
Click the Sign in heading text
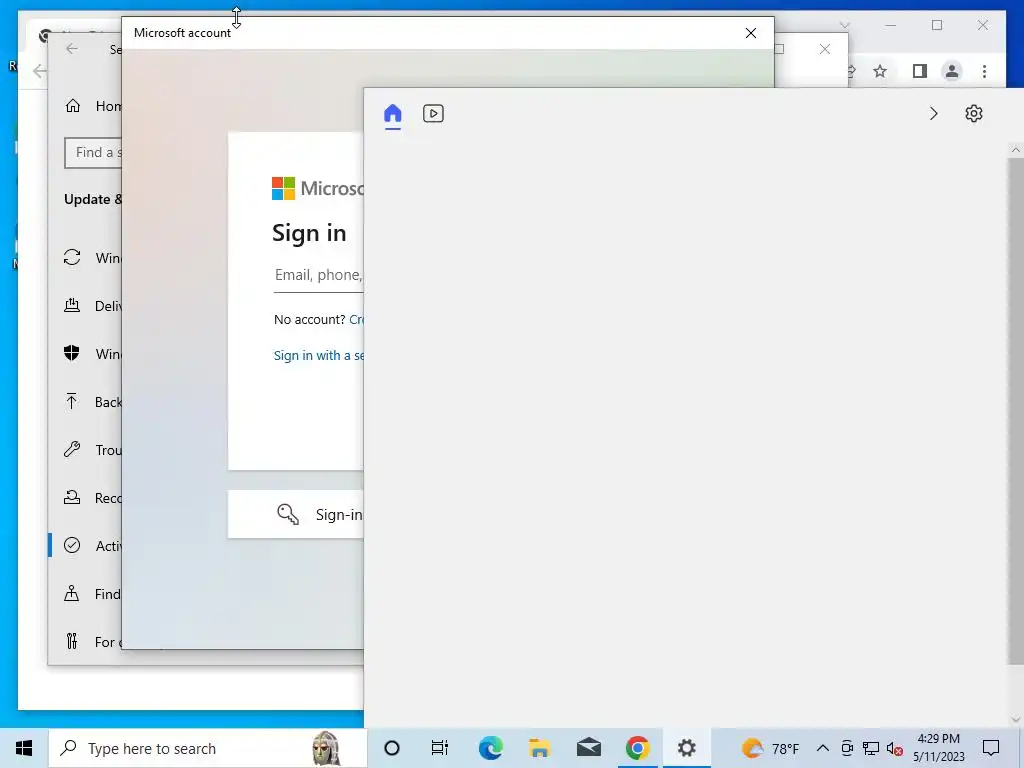(309, 233)
